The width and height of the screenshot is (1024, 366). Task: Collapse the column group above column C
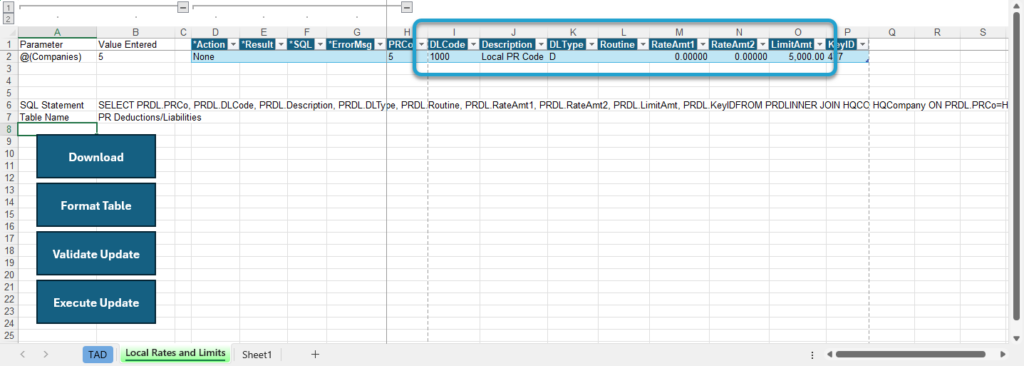(184, 7)
